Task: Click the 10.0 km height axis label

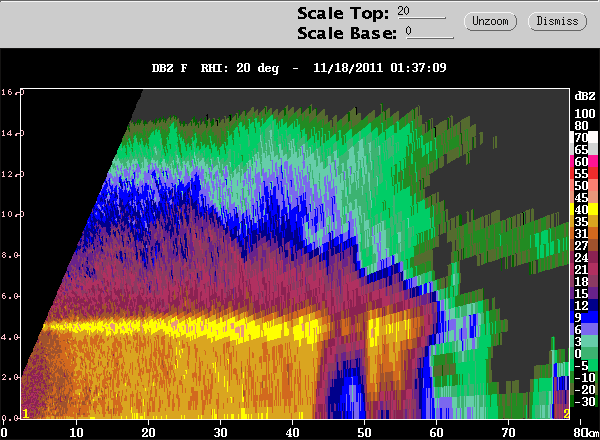Action: coord(12,214)
